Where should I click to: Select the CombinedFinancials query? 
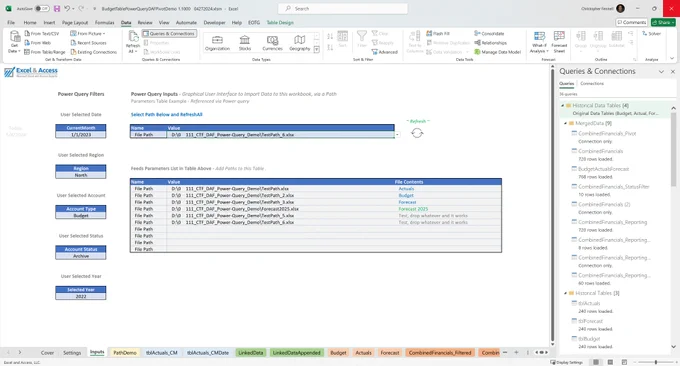tap(600, 151)
